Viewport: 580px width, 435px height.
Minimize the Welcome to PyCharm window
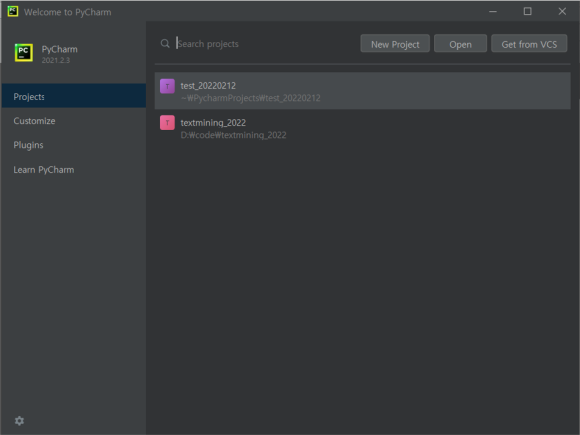493,11
